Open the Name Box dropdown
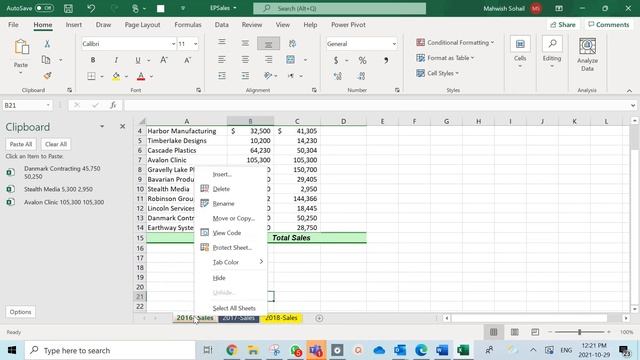 pyautogui.click(x=48, y=105)
